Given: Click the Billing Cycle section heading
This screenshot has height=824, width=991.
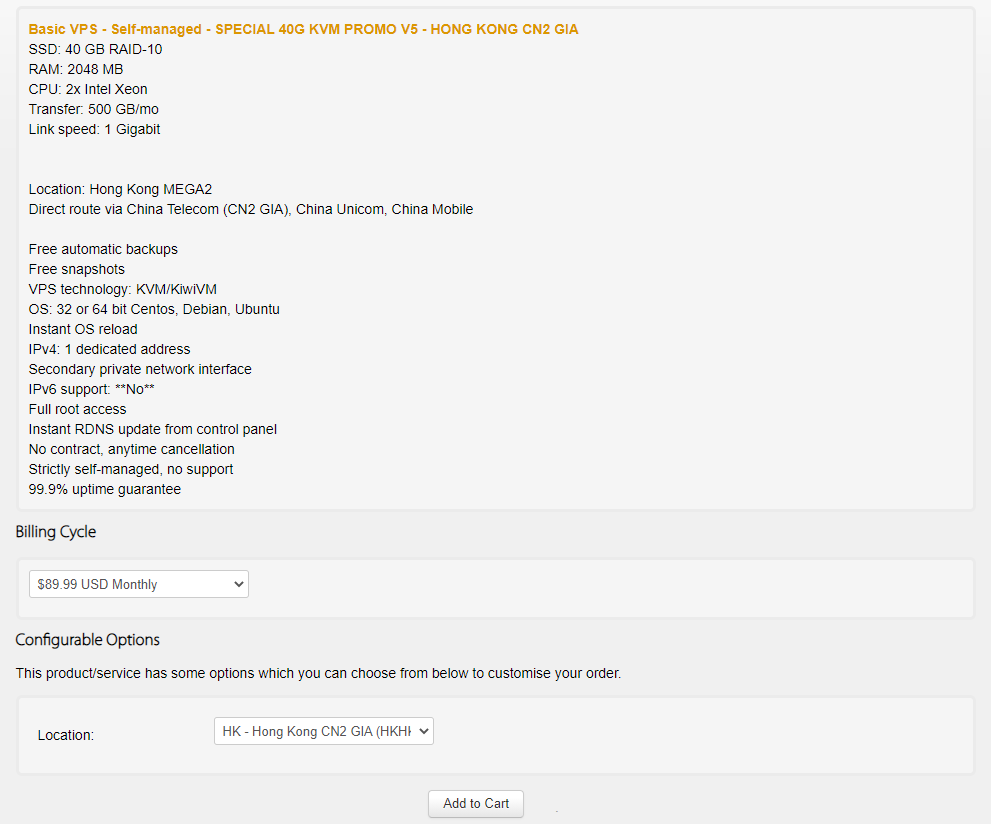Looking at the screenshot, I should 56,532.
